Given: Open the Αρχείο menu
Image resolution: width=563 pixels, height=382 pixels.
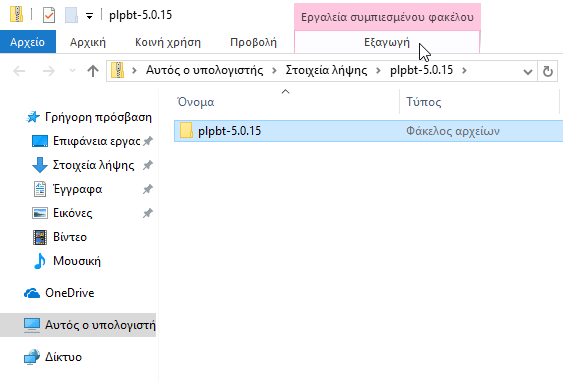Looking at the screenshot, I should click(x=28, y=42).
